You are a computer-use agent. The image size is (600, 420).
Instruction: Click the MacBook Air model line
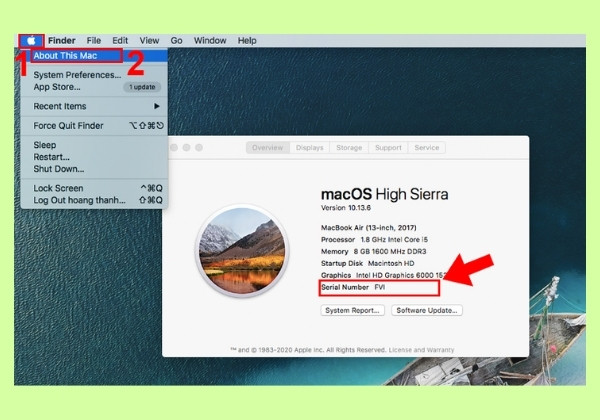(368, 228)
